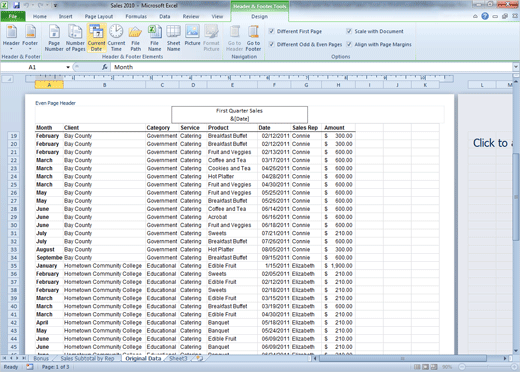Image resolution: width=520 pixels, height=372 pixels.
Task: Insert File Path element
Action: 135,38
